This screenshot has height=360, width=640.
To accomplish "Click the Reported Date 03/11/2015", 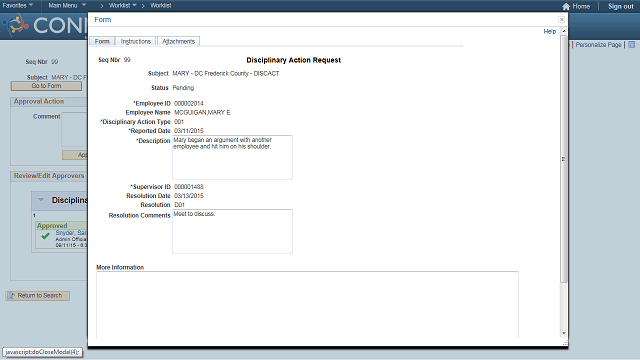I will pos(189,131).
